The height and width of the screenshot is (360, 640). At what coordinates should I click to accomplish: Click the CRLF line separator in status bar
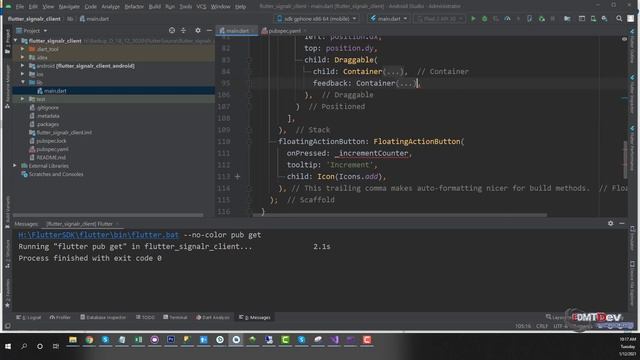point(542,326)
